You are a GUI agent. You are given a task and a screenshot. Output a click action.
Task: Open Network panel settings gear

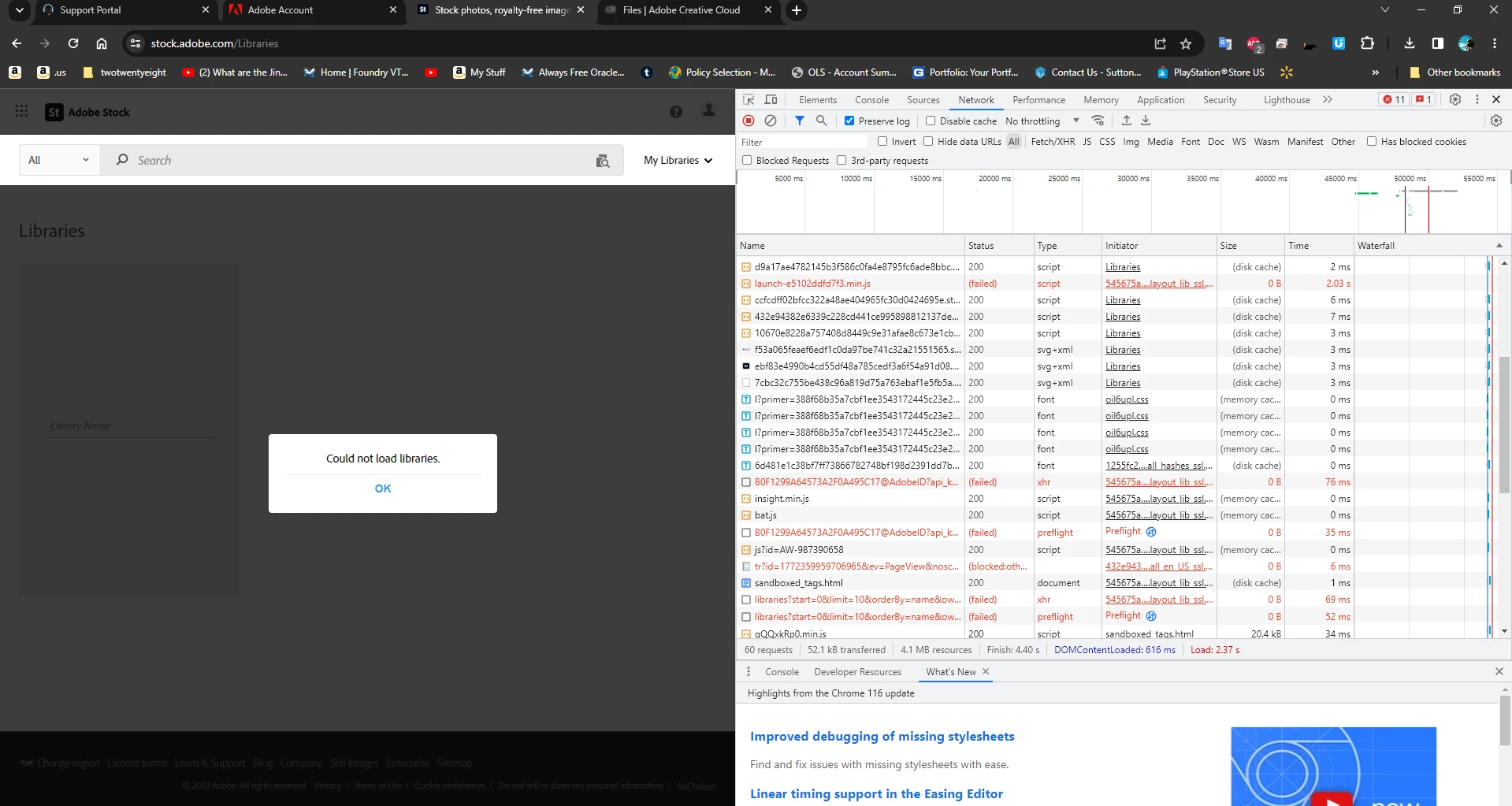point(1496,121)
